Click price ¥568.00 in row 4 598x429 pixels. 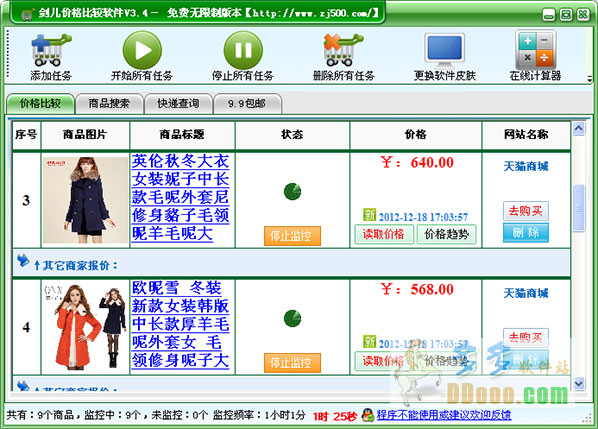[417, 290]
